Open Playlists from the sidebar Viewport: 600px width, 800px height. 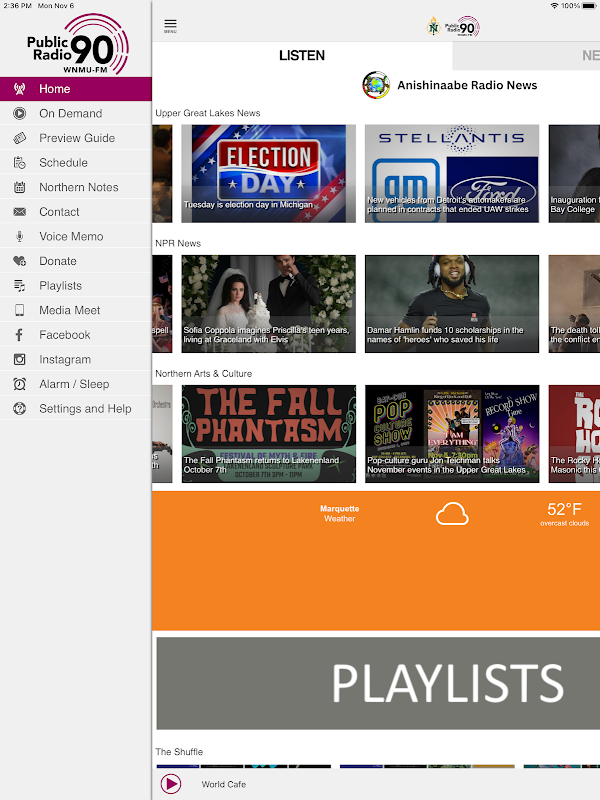pyautogui.click(x=76, y=286)
